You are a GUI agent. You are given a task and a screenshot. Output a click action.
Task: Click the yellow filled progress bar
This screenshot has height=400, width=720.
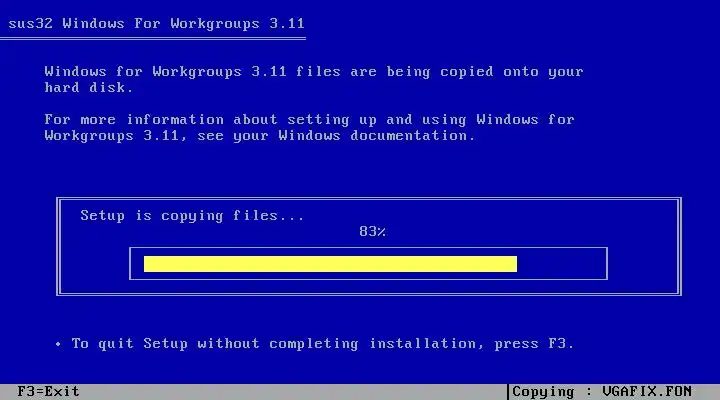click(x=330, y=264)
